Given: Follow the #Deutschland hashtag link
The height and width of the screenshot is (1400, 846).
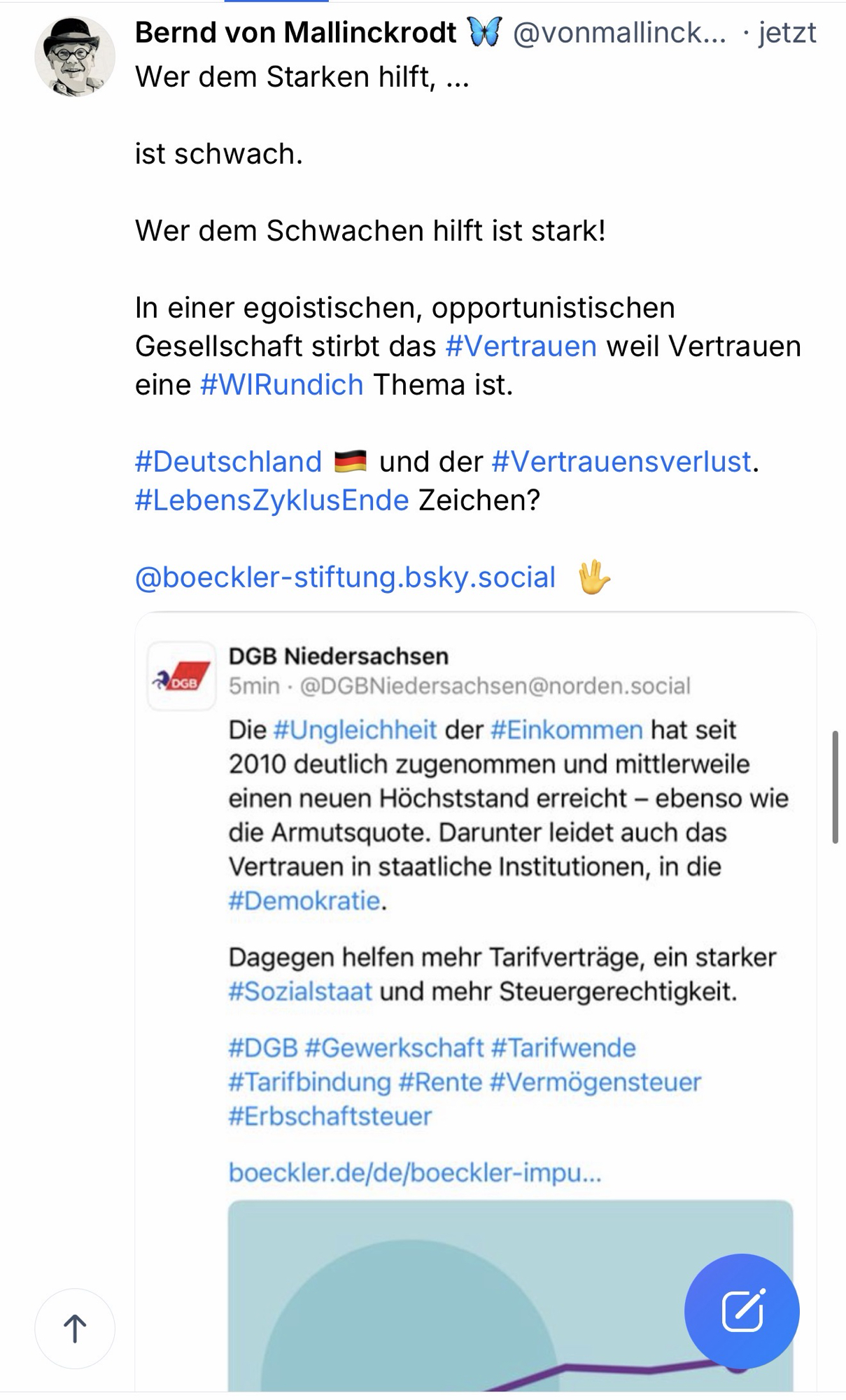Looking at the screenshot, I should pos(228,461).
